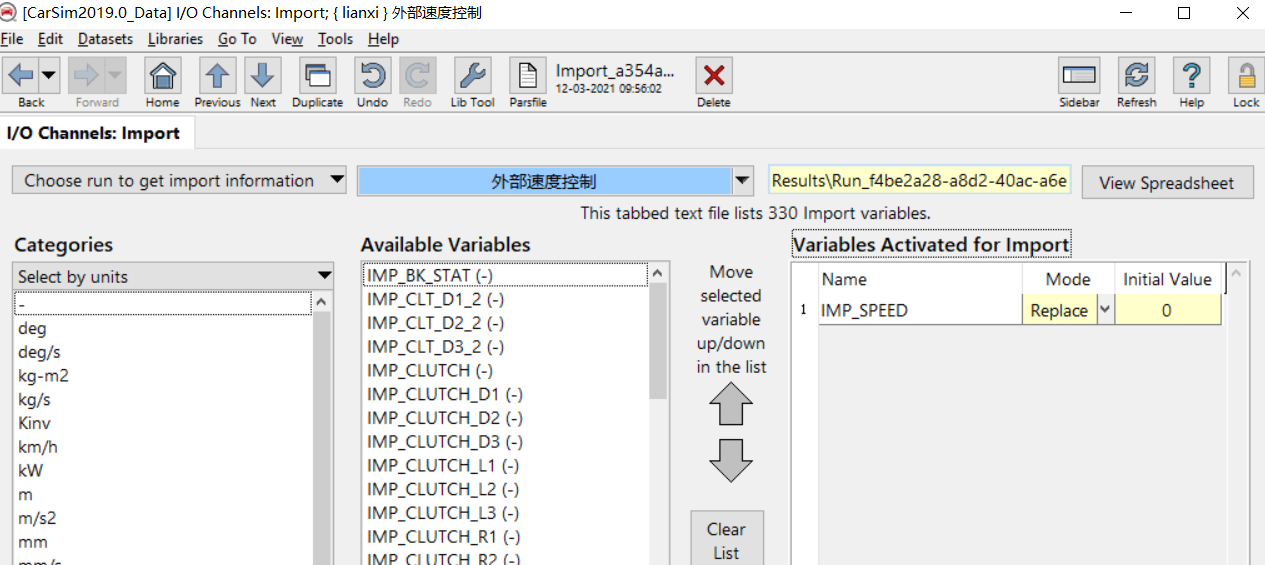Click the Previous dataset up arrow
Image resolution: width=1265 pixels, height=565 pixels.
(x=217, y=75)
